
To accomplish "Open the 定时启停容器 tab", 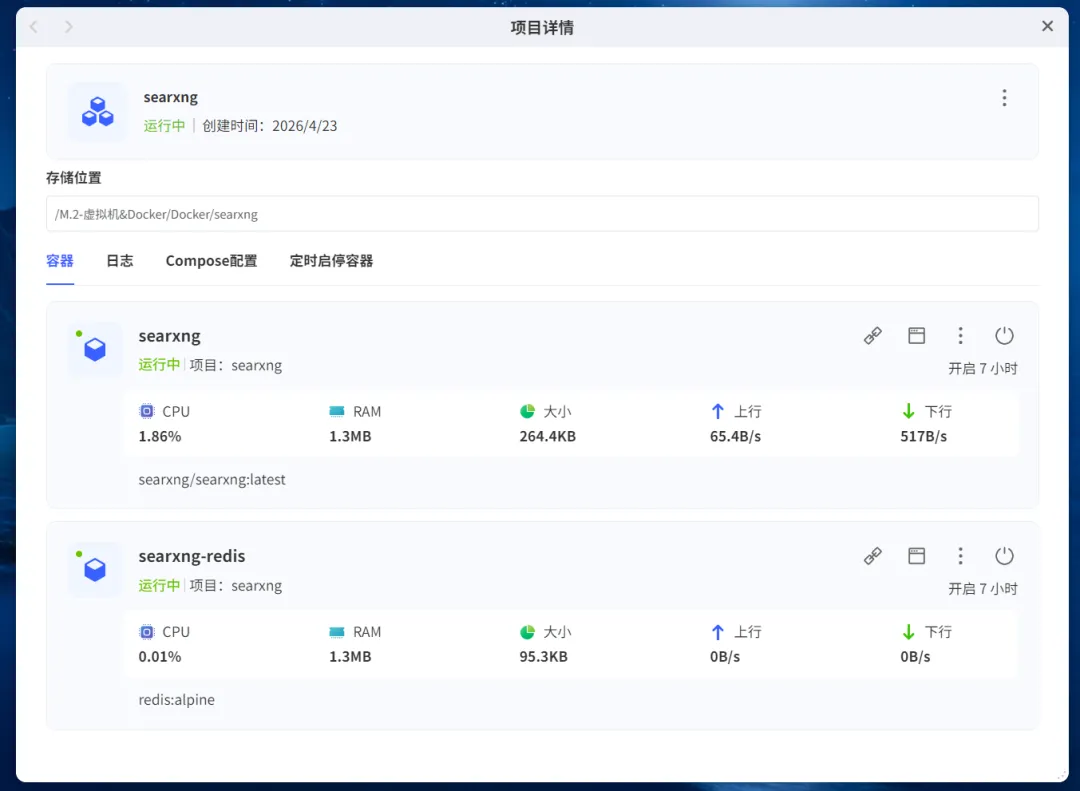I will click(x=331, y=260).
